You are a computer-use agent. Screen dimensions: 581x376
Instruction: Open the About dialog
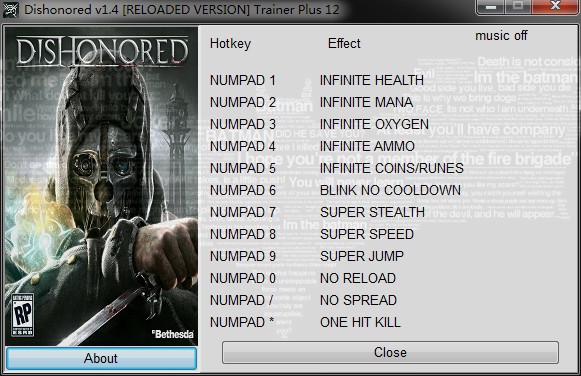[101, 358]
